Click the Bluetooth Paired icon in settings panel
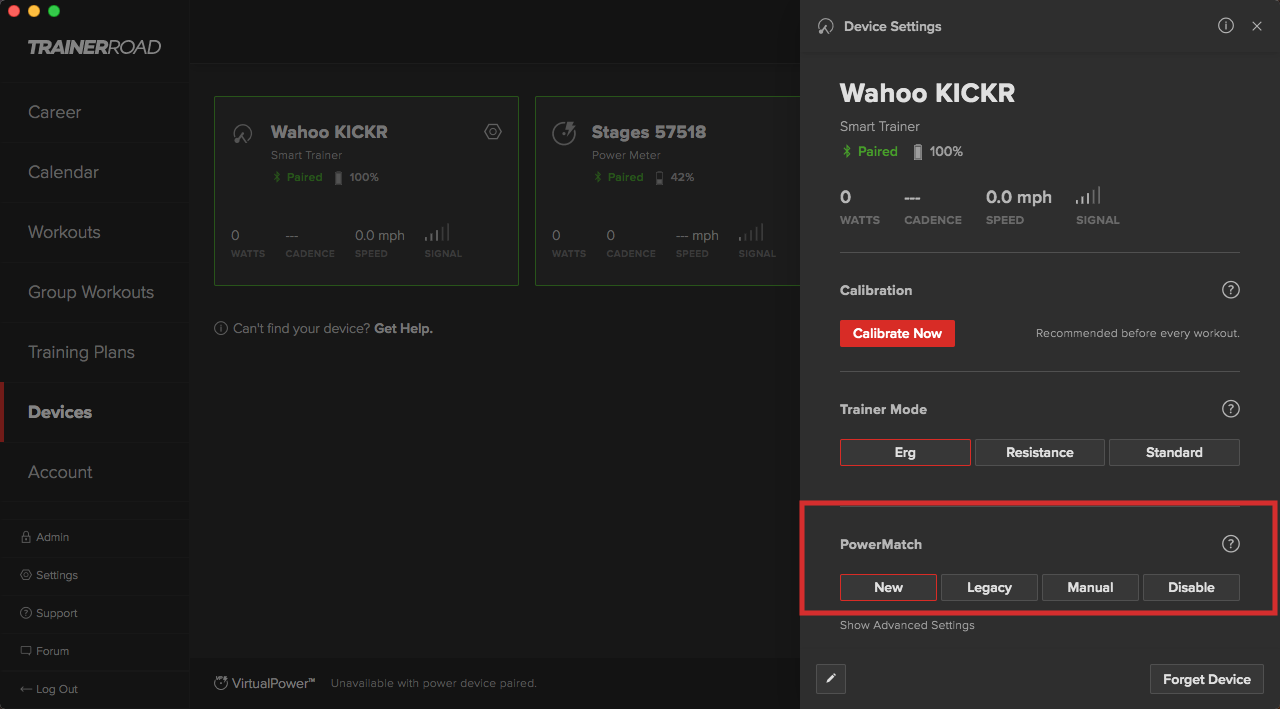Screen dimensions: 1280x709 click(847, 152)
